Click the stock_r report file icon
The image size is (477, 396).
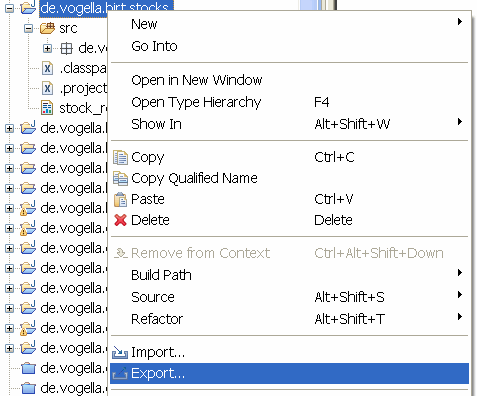click(47, 108)
